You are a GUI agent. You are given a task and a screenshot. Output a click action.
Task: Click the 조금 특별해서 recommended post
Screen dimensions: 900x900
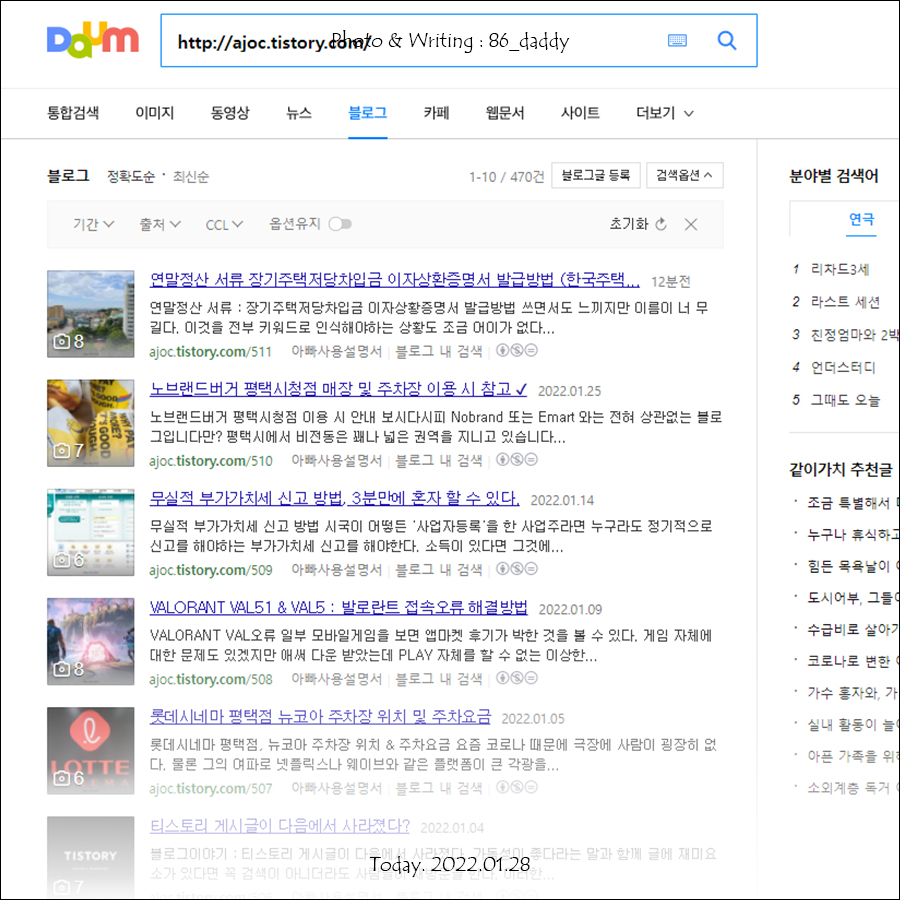852,503
